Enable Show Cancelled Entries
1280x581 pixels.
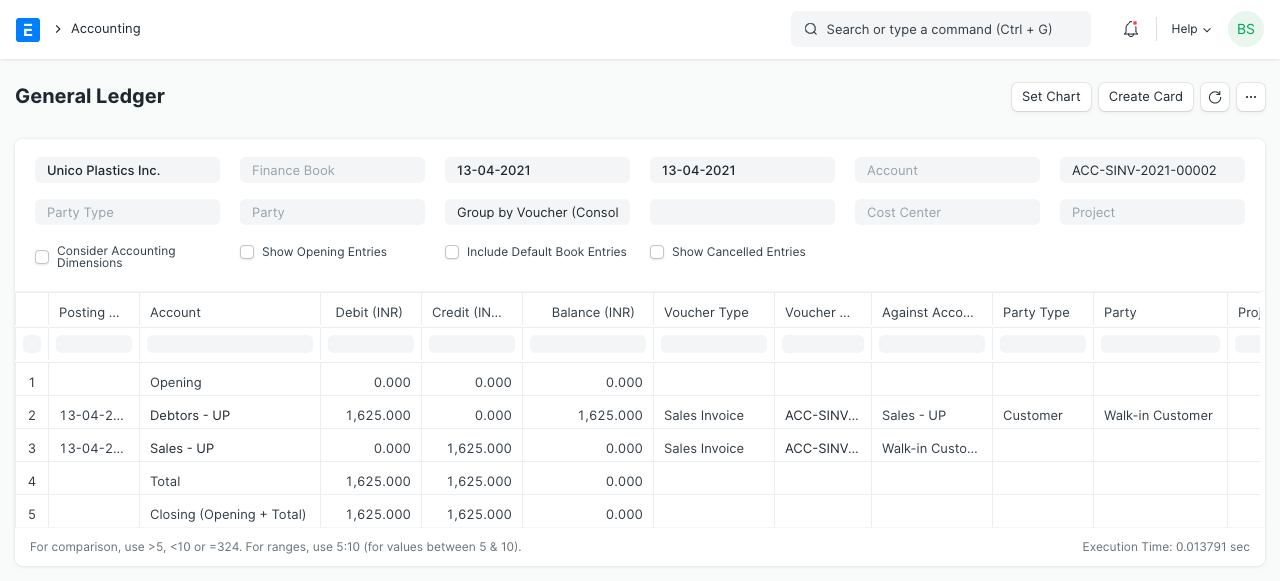657,252
